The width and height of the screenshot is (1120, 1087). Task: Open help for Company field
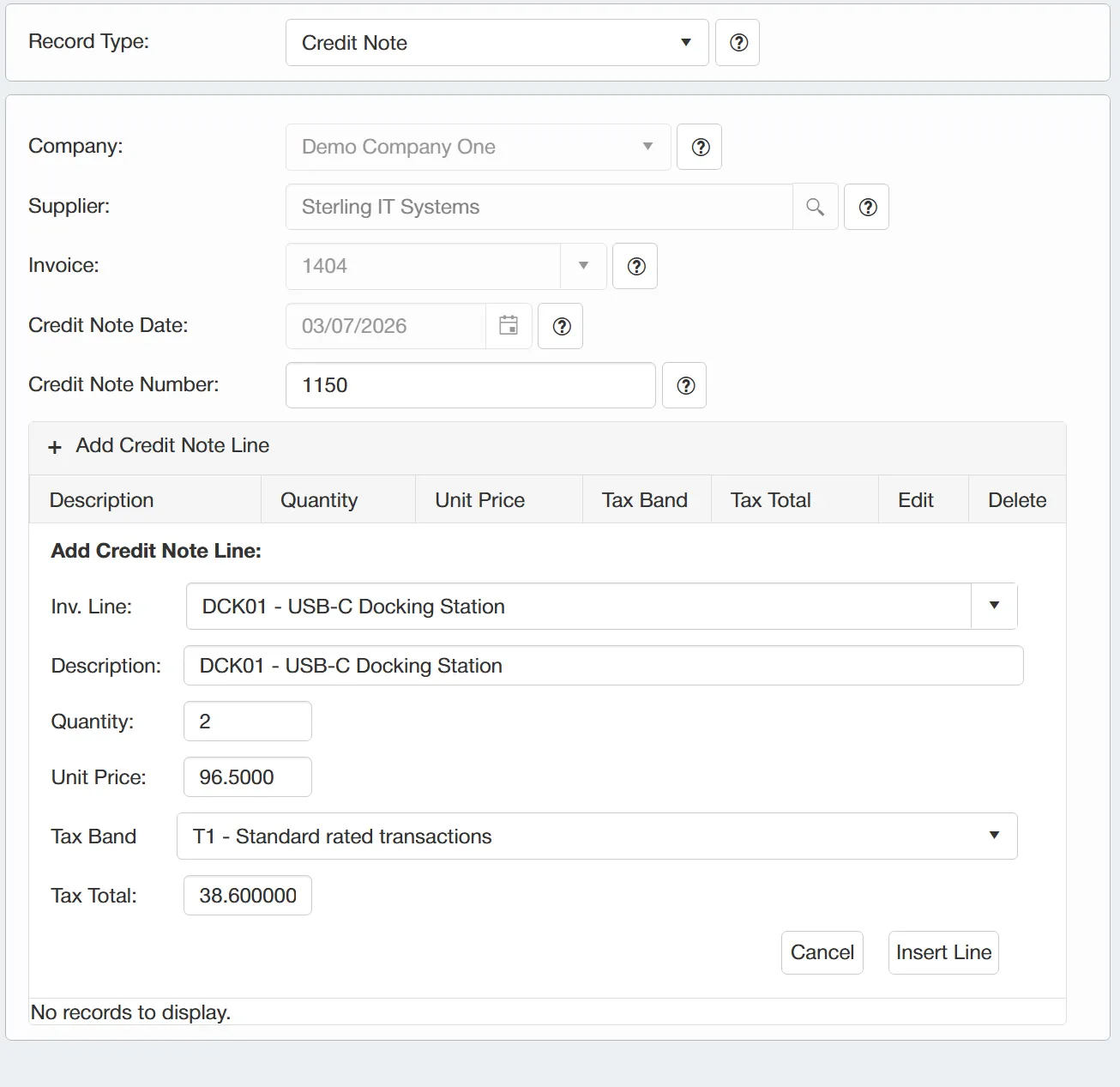tap(700, 147)
